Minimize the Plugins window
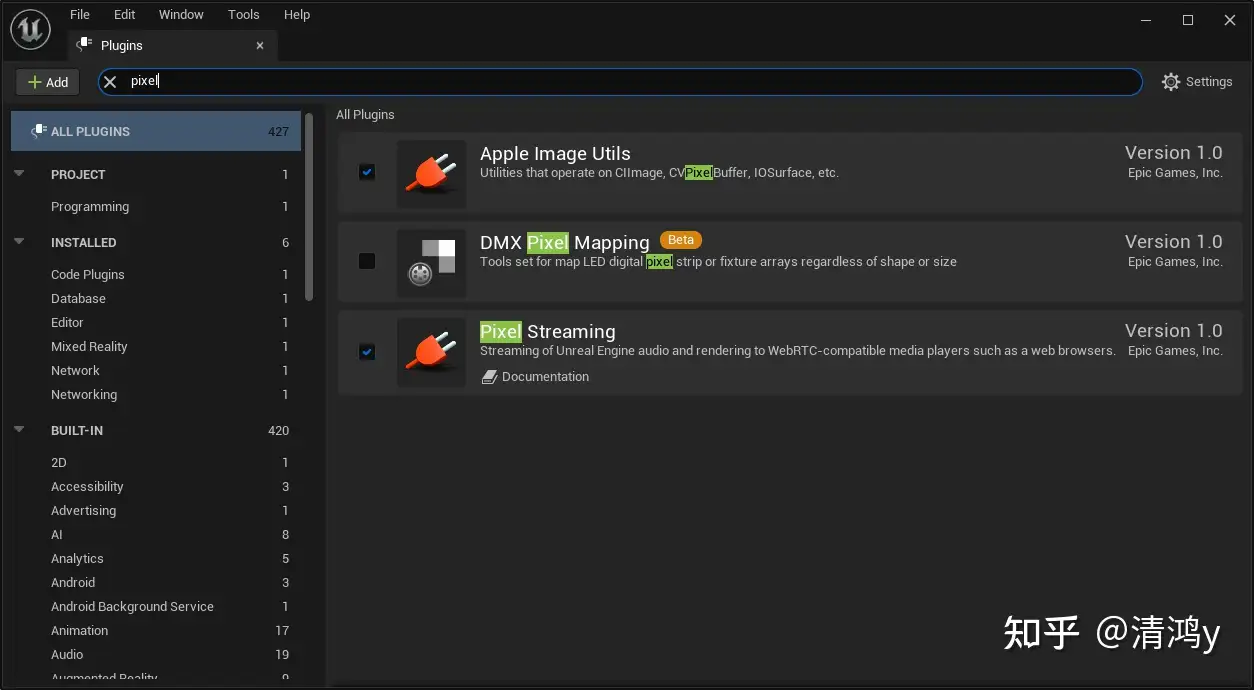Image resolution: width=1254 pixels, height=690 pixels. [x=1146, y=19]
